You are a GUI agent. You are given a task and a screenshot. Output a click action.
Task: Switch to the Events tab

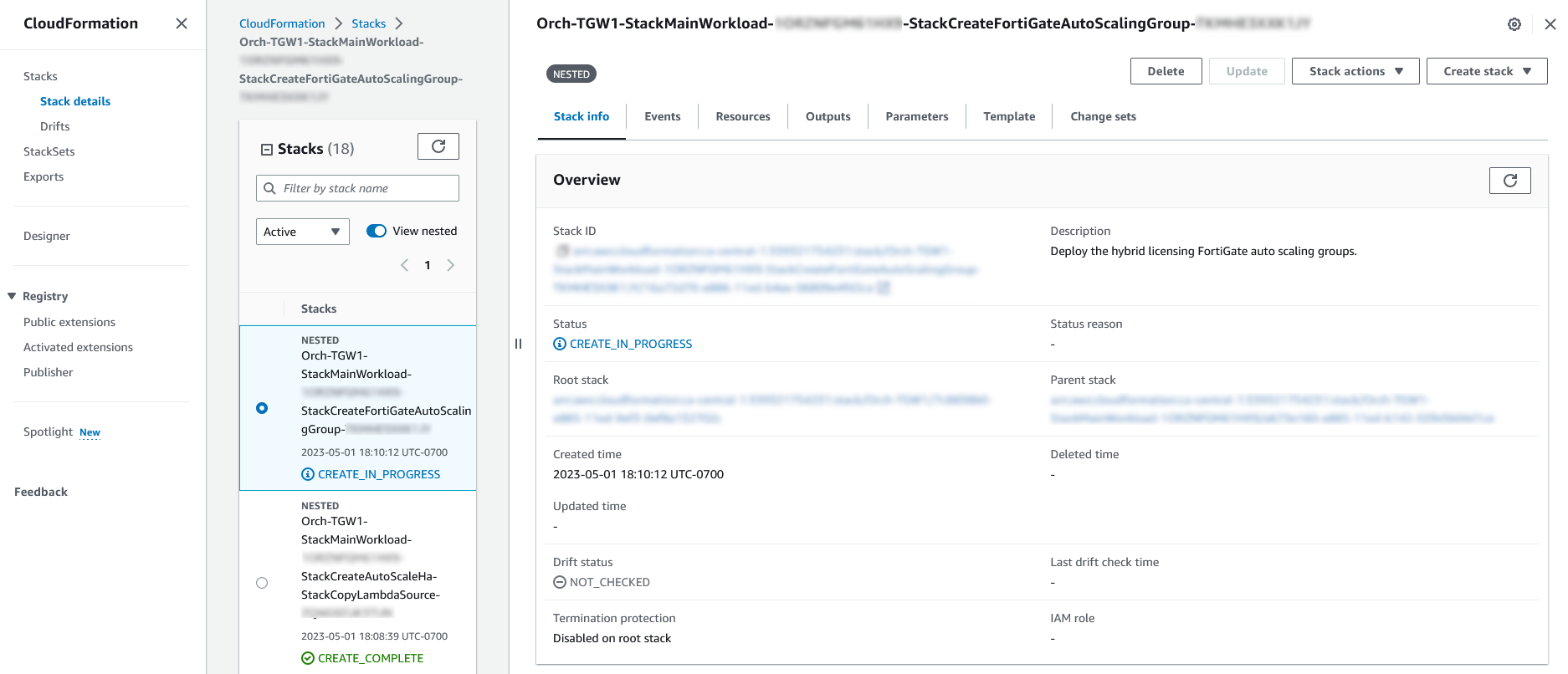click(x=662, y=116)
